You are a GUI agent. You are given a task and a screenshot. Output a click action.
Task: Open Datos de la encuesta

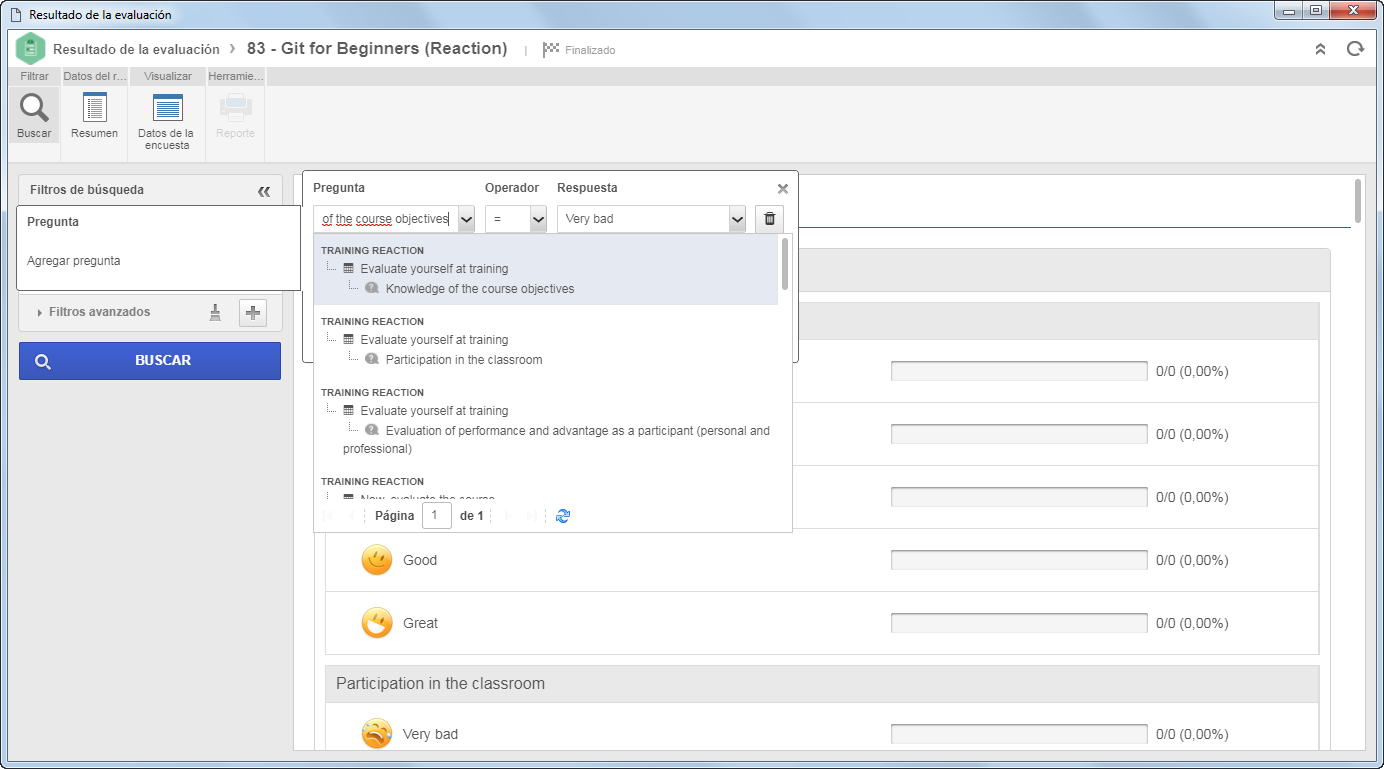click(x=166, y=120)
